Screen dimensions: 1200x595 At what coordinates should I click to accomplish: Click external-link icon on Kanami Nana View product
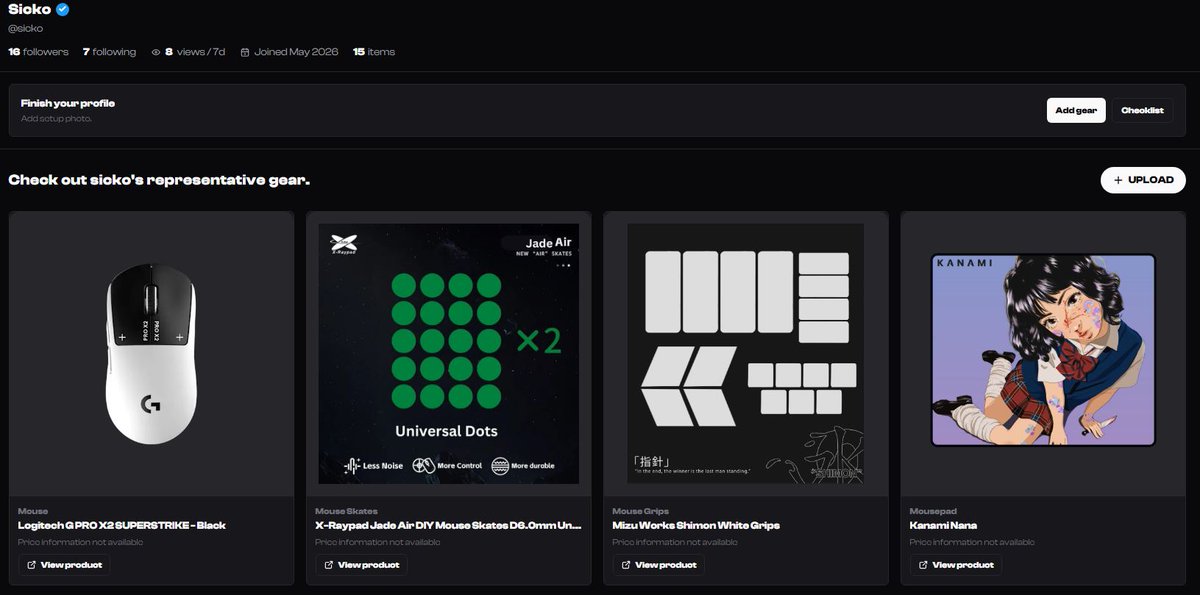coord(923,565)
